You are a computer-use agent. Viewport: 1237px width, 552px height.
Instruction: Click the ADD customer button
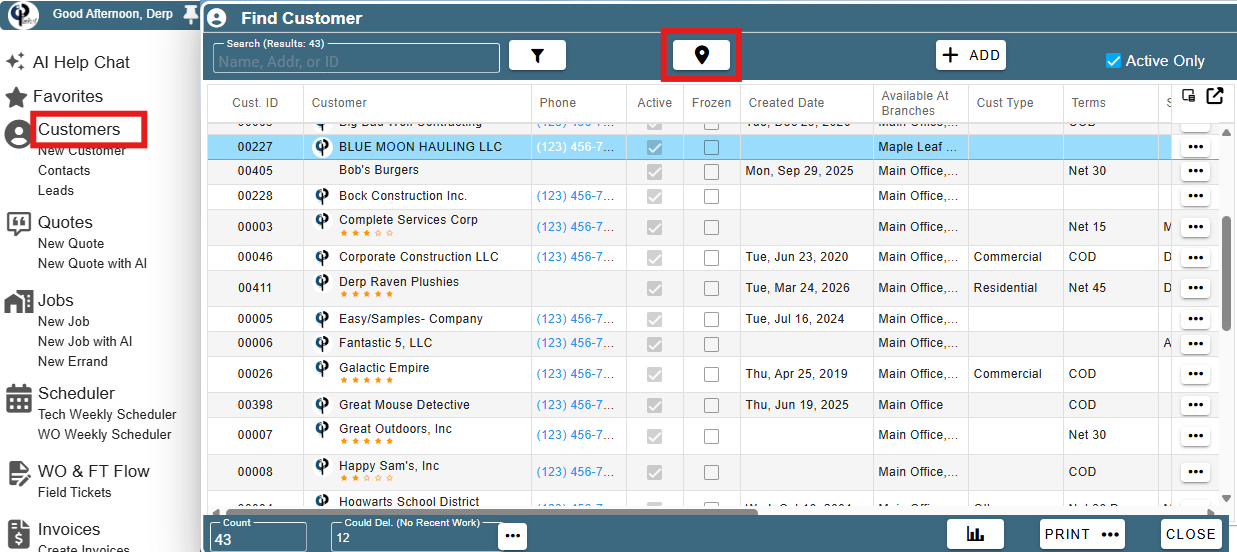tap(971, 55)
